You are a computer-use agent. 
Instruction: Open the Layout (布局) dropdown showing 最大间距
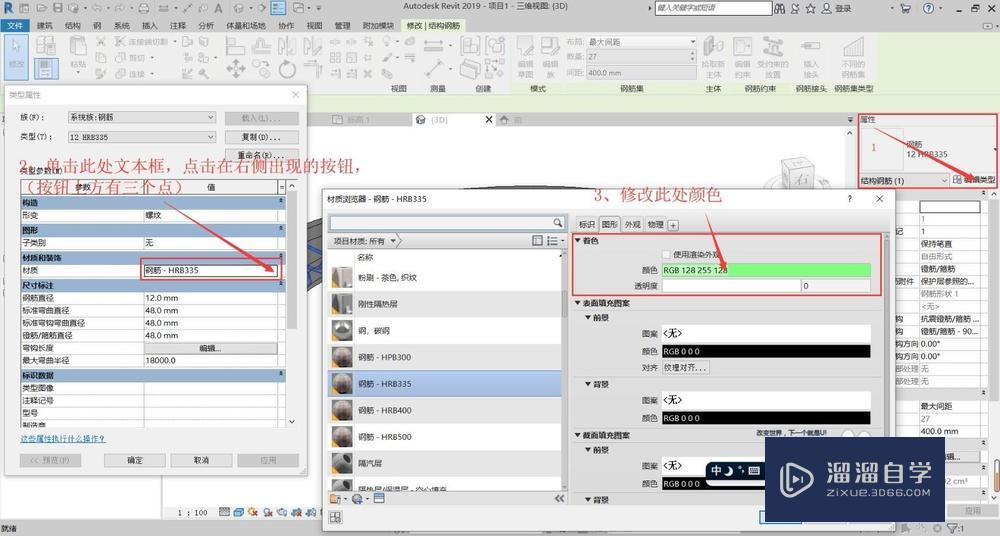(x=641, y=41)
